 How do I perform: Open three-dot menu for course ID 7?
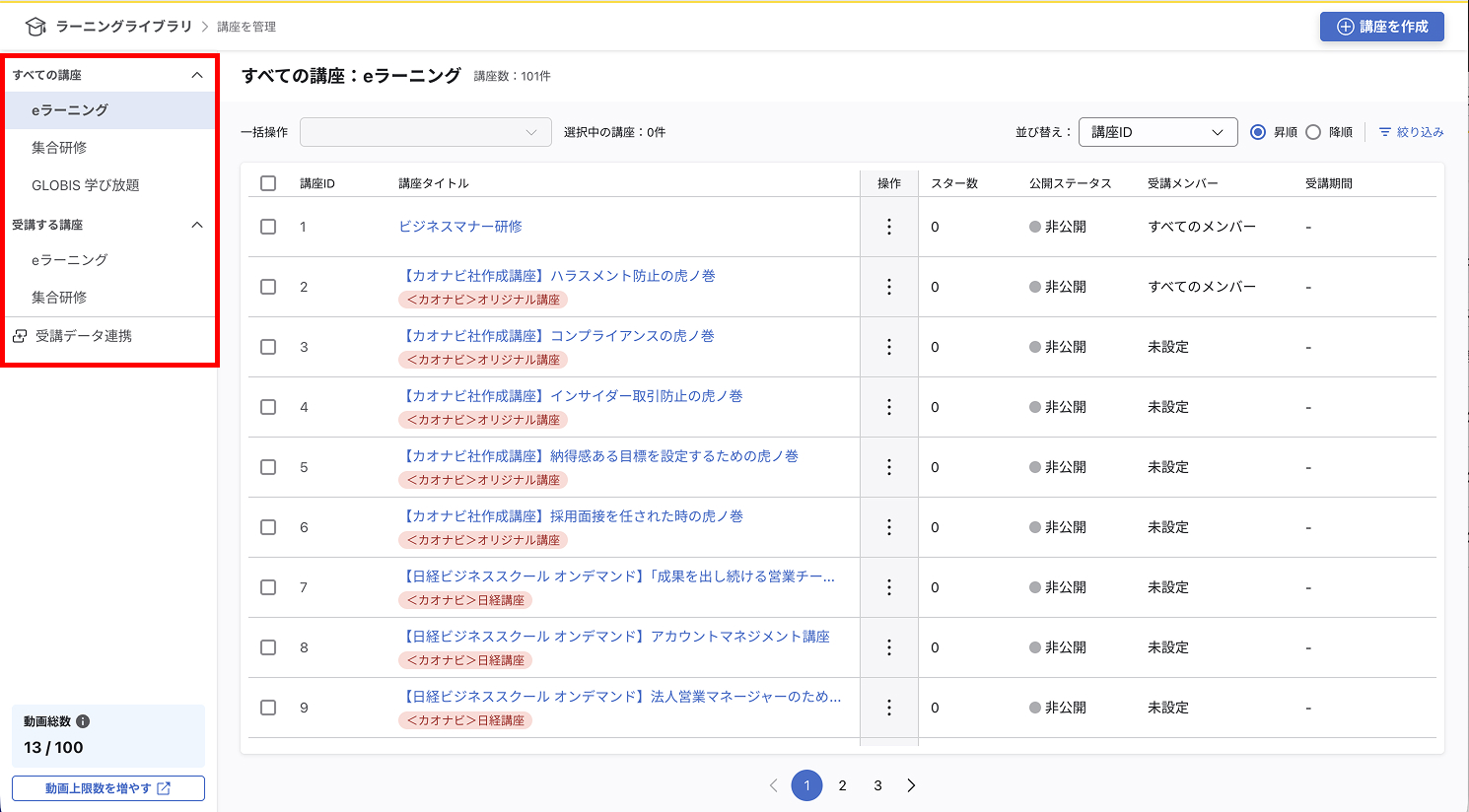pyautogui.click(x=889, y=587)
